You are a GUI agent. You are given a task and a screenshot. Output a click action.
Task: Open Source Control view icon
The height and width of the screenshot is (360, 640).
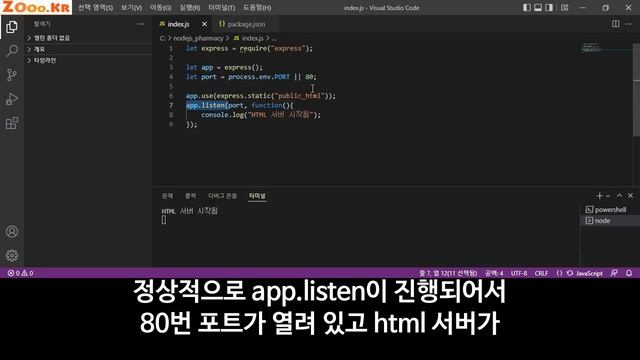tap(12, 75)
